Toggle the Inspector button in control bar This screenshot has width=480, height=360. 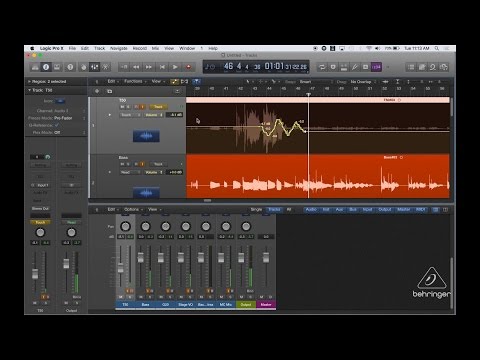pos(46,67)
